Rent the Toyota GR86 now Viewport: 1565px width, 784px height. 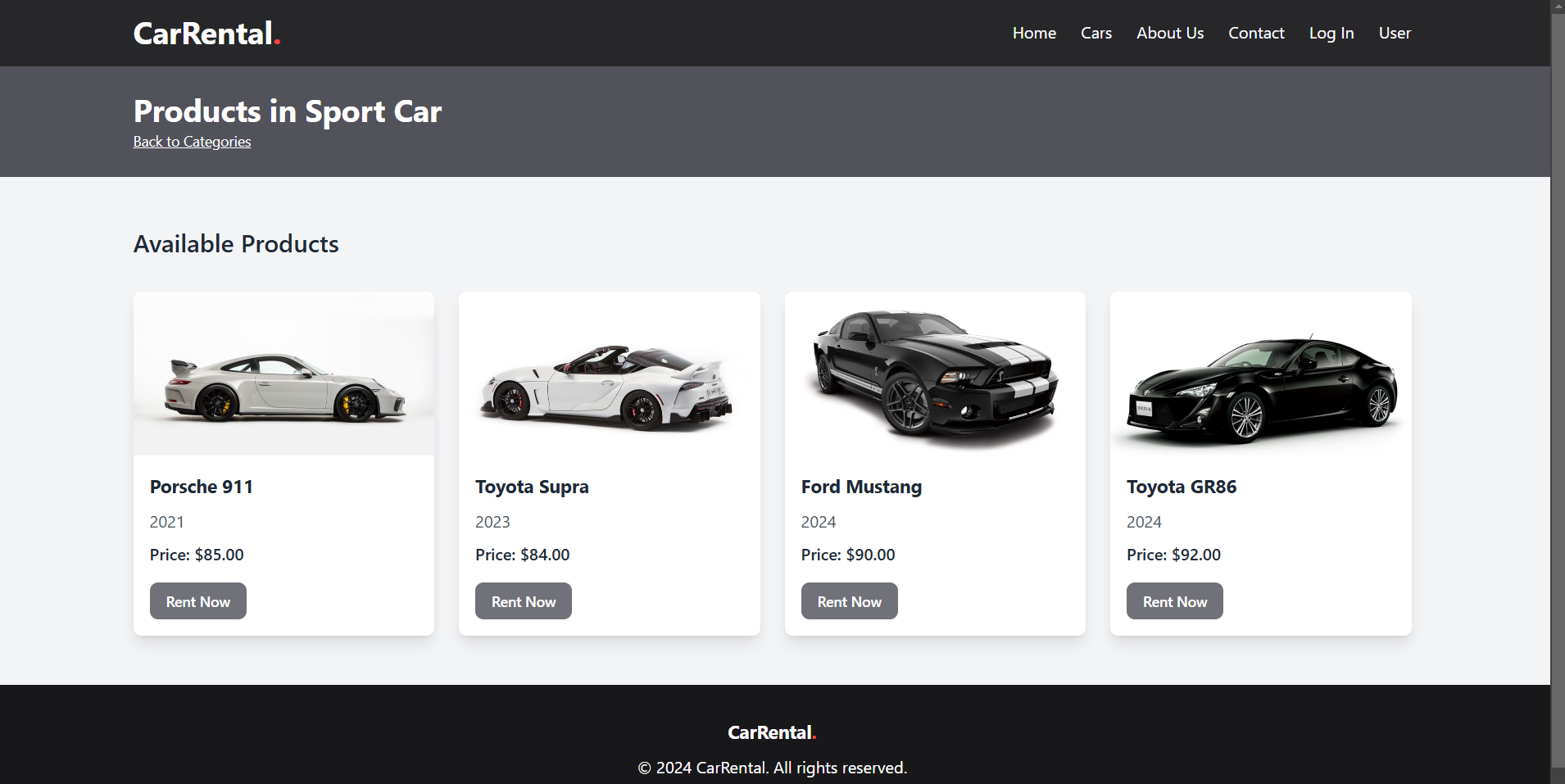pos(1175,601)
